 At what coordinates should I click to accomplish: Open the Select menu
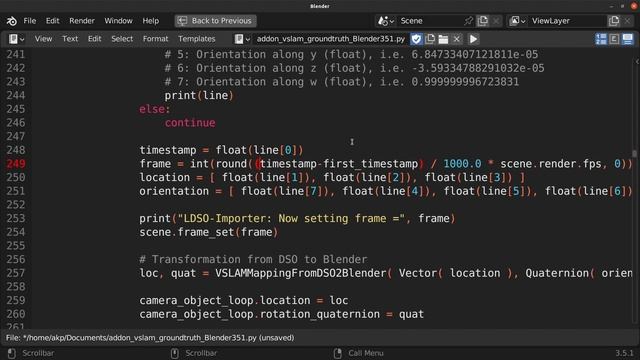point(122,39)
